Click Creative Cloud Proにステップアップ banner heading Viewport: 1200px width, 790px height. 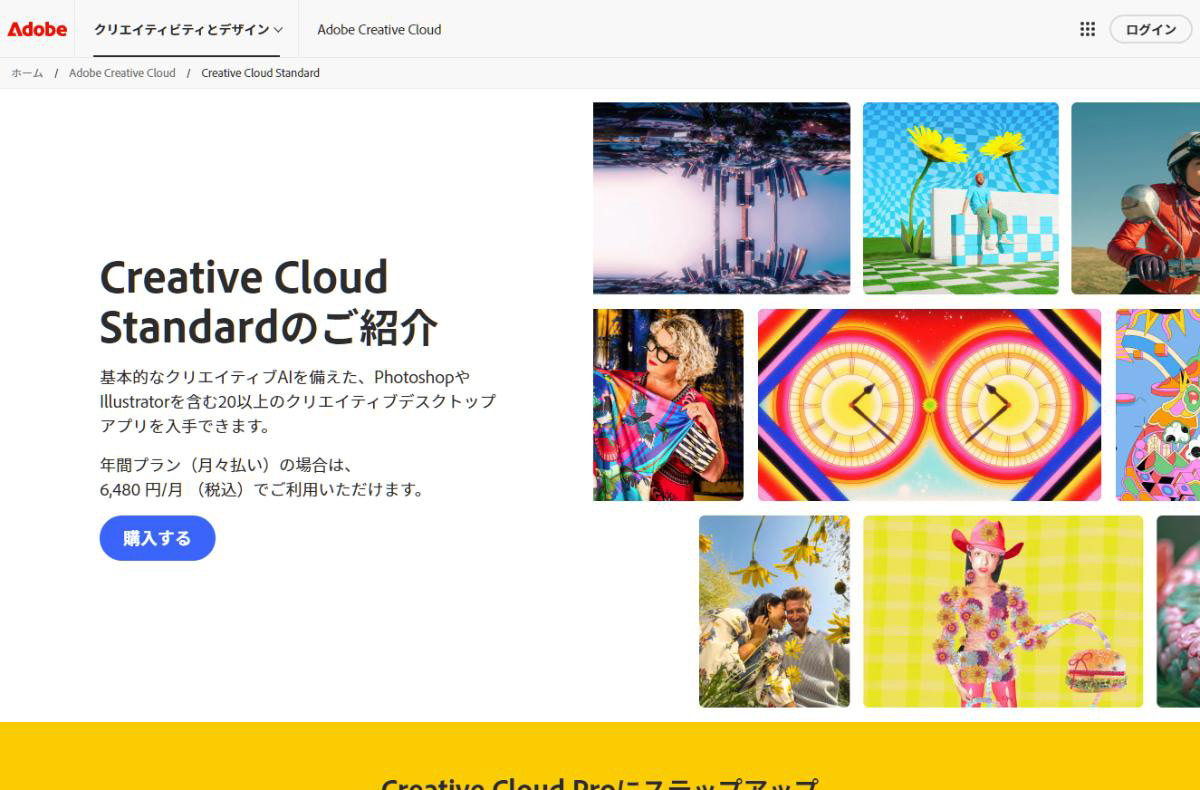pos(600,783)
